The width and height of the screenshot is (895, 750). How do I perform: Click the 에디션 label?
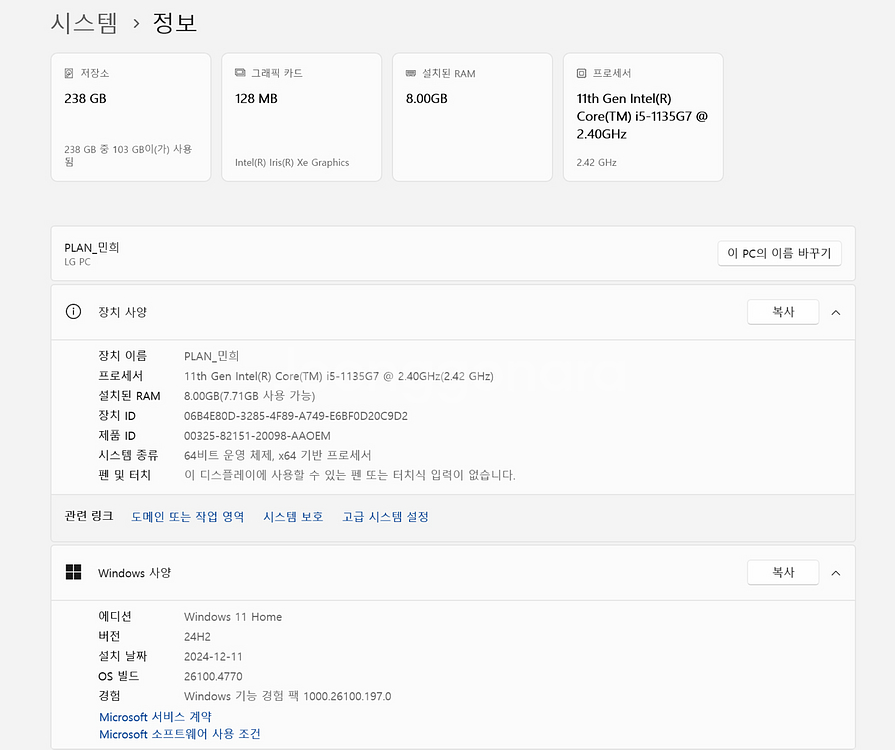[x=115, y=616]
